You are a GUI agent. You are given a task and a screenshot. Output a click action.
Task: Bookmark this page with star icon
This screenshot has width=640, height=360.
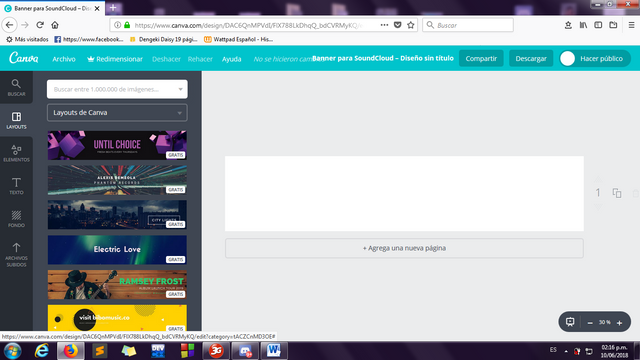[411, 25]
